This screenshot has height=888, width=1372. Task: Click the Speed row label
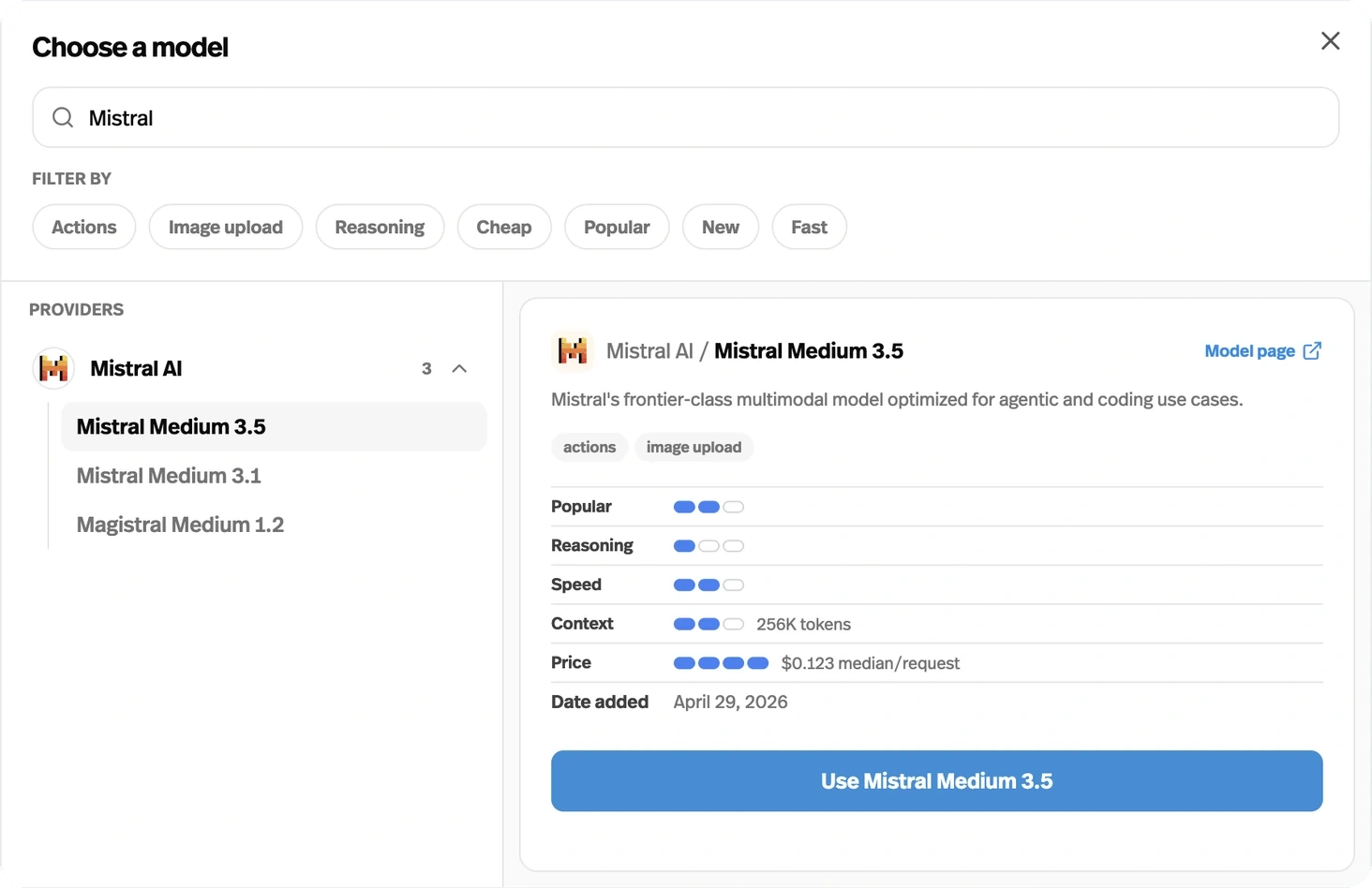pos(576,585)
